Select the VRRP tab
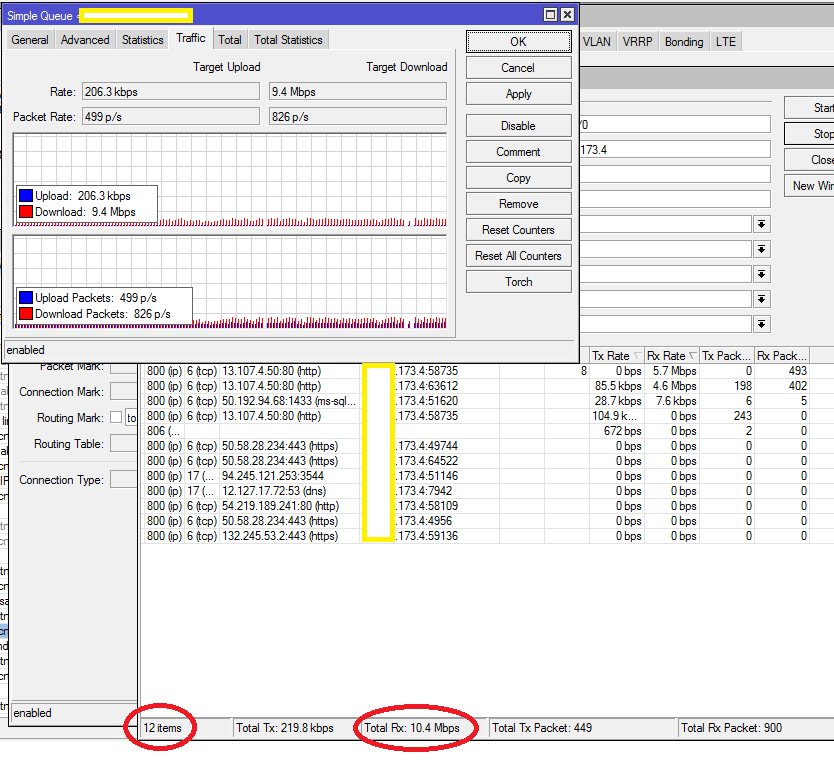834x760 pixels. click(x=636, y=42)
